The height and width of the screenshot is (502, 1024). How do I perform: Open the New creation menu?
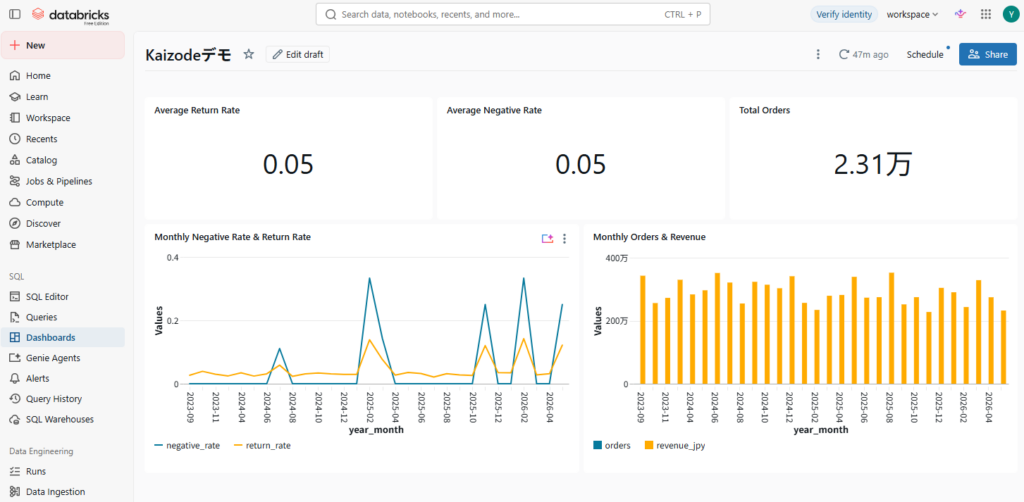(63, 45)
